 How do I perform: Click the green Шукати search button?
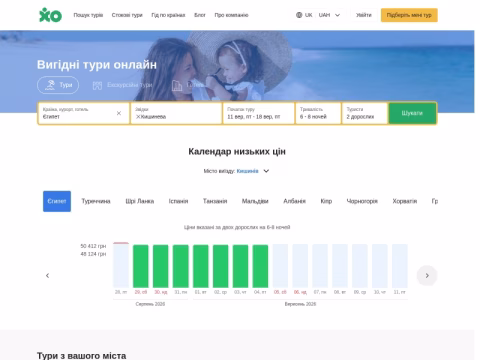click(412, 113)
